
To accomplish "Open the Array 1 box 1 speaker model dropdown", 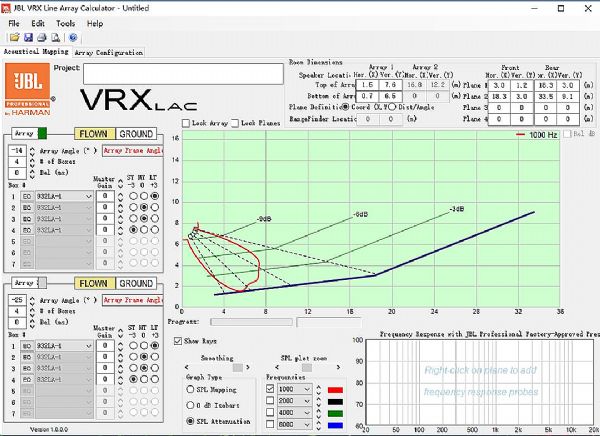I will coord(89,196).
